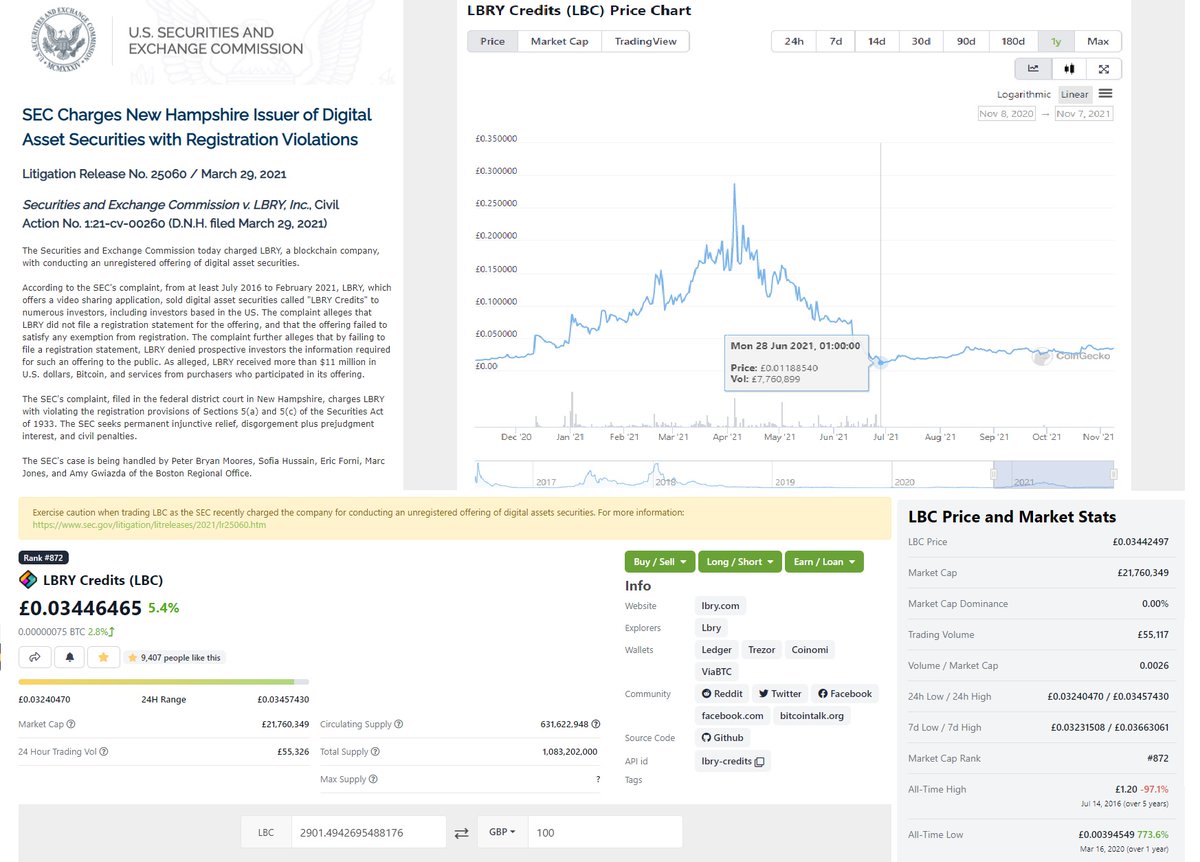Open the Trezor wallet link
Image resolution: width=1200 pixels, height=862 pixels.
[762, 650]
